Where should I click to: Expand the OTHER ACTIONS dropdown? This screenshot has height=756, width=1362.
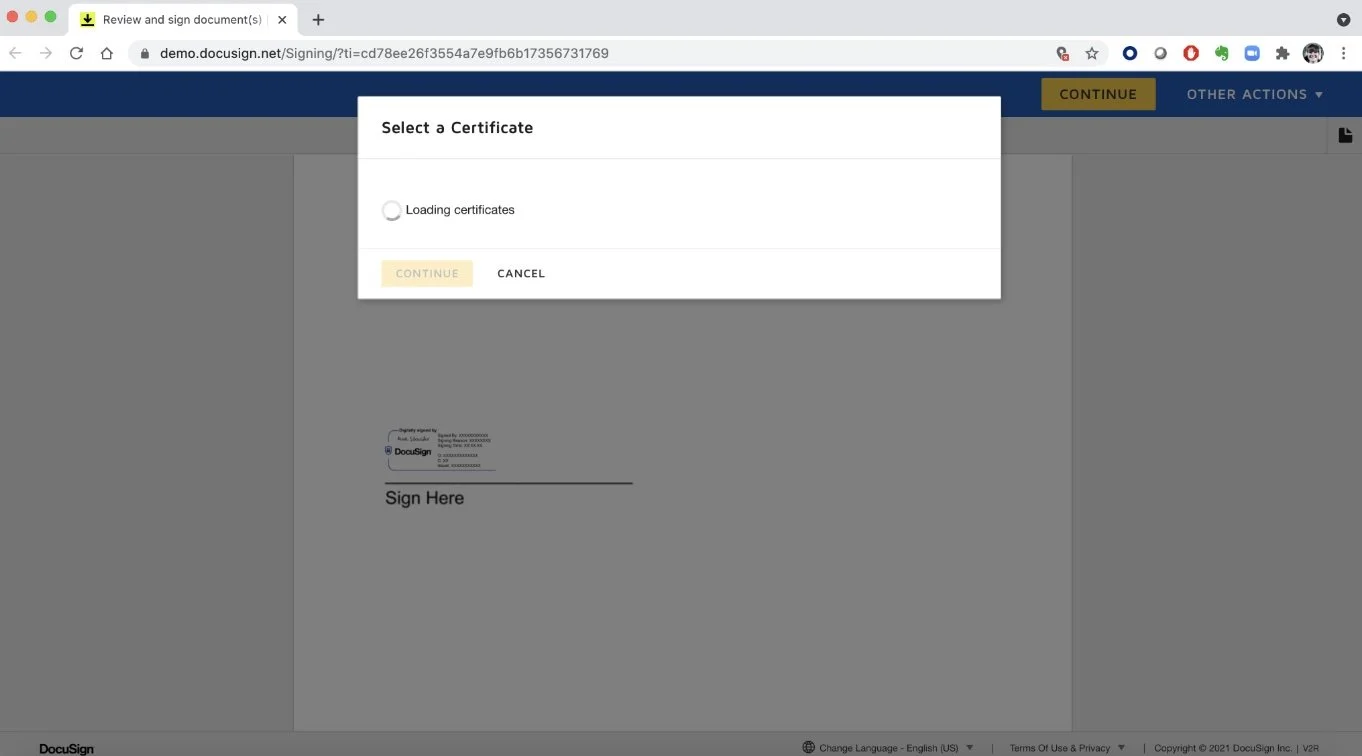[x=1254, y=94]
